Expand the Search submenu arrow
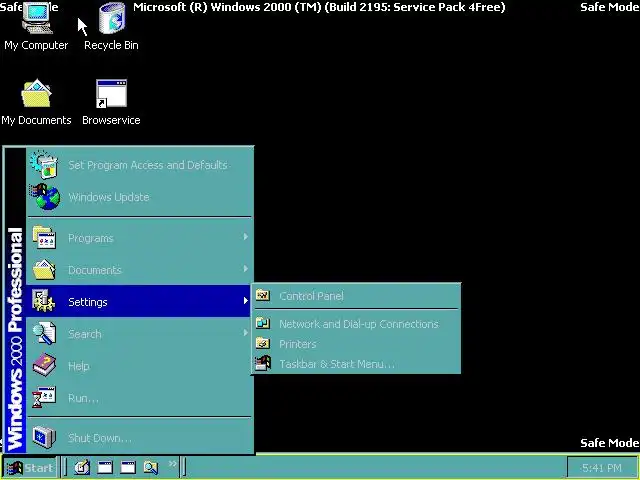 (245, 333)
